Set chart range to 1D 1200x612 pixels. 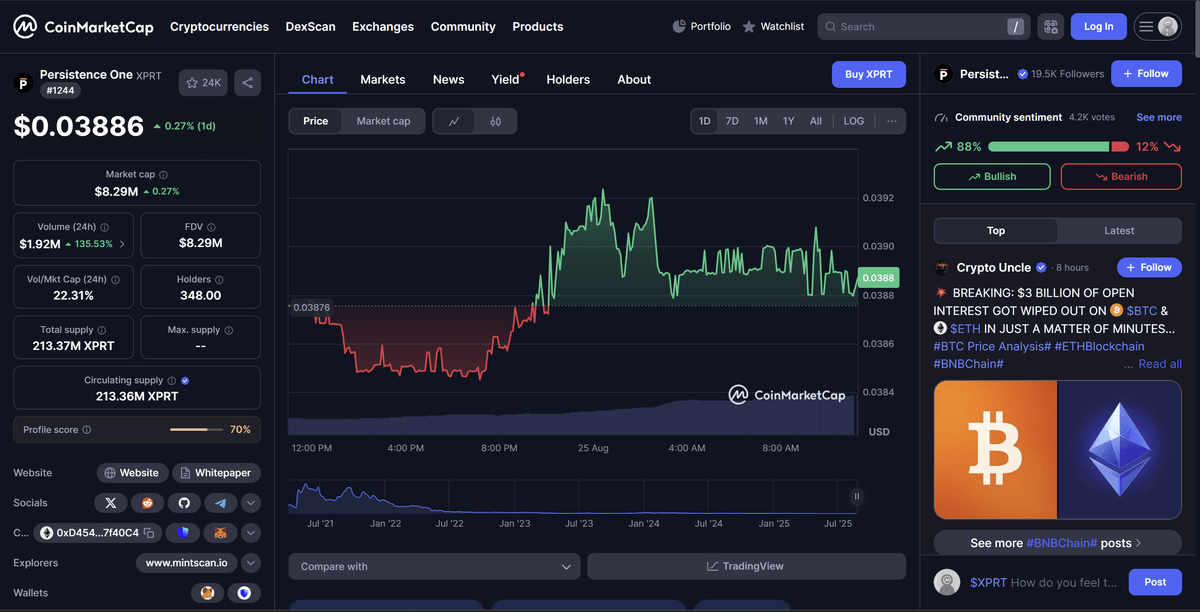(705, 121)
